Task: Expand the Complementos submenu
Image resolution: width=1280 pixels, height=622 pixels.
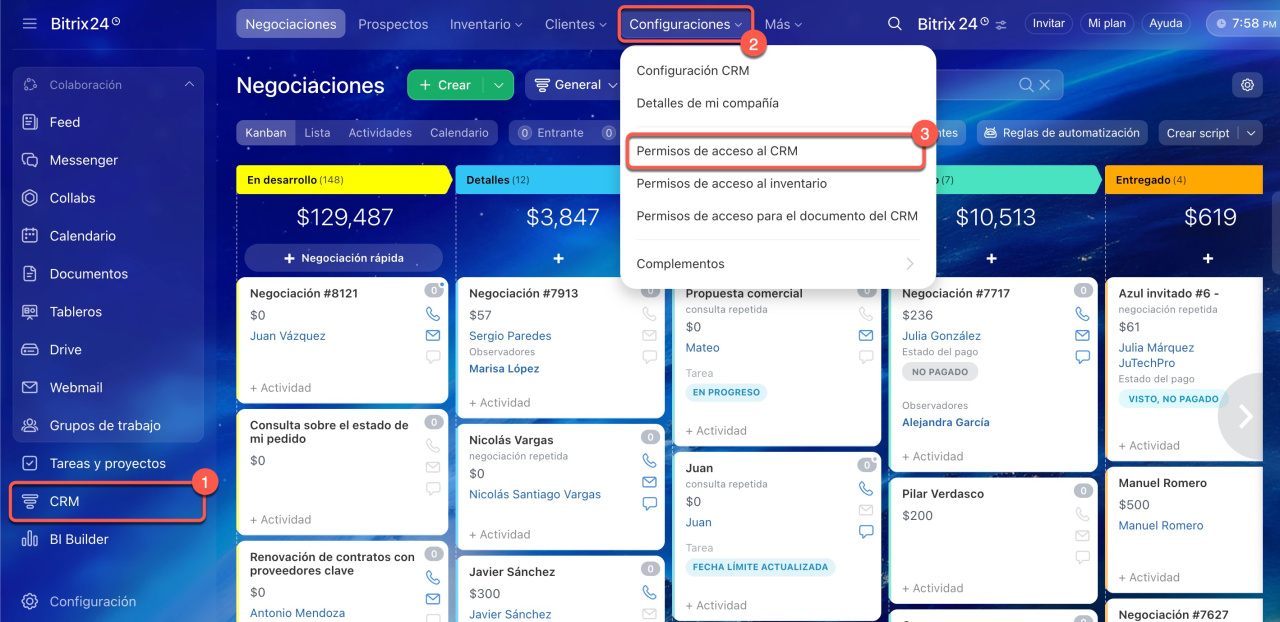Action: pos(777,264)
